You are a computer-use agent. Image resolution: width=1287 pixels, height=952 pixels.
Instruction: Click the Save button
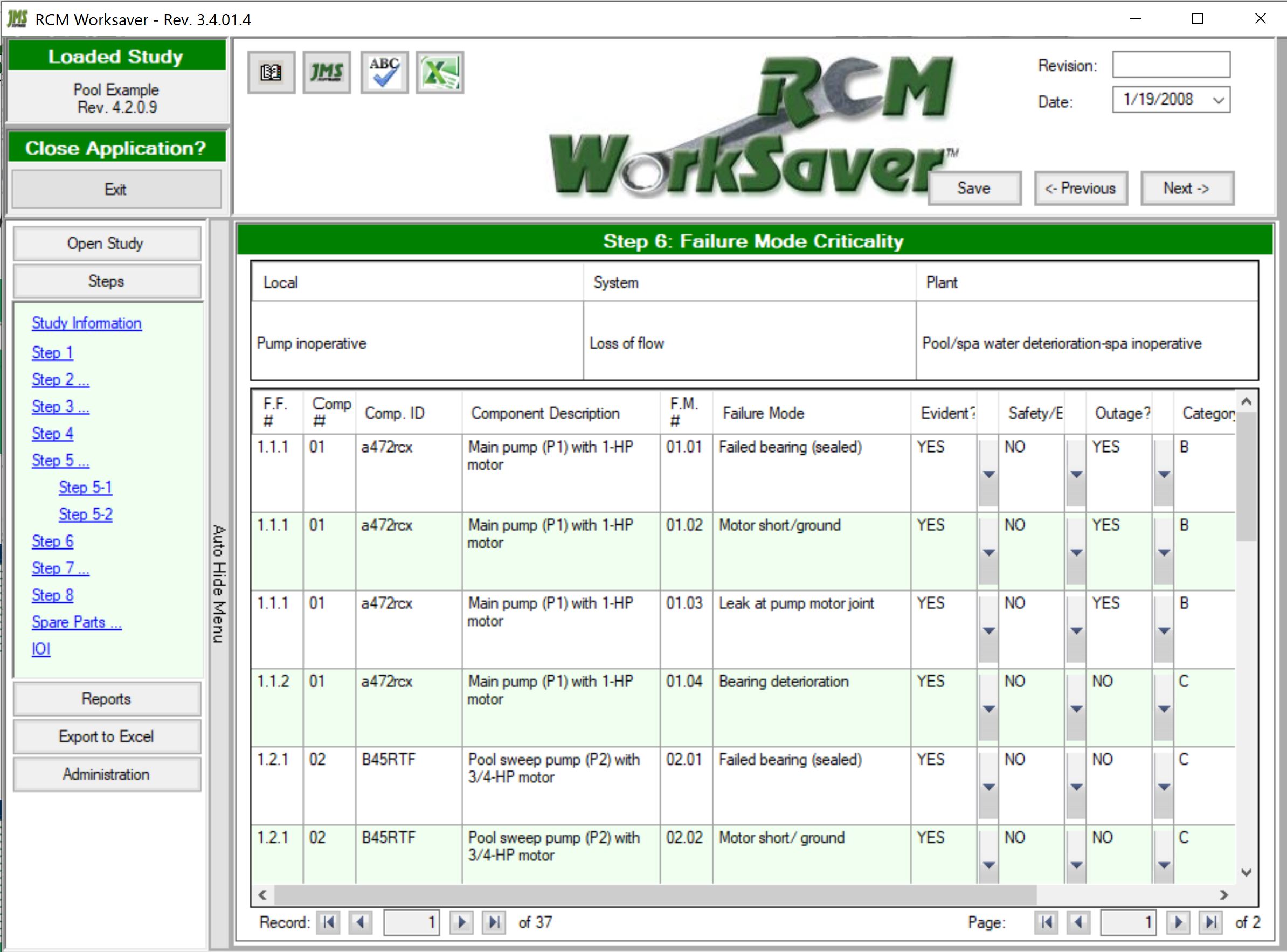974,188
